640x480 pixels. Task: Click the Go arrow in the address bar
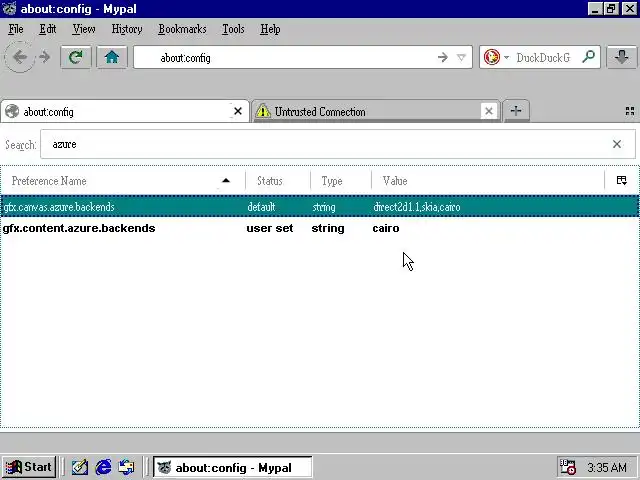tap(442, 58)
